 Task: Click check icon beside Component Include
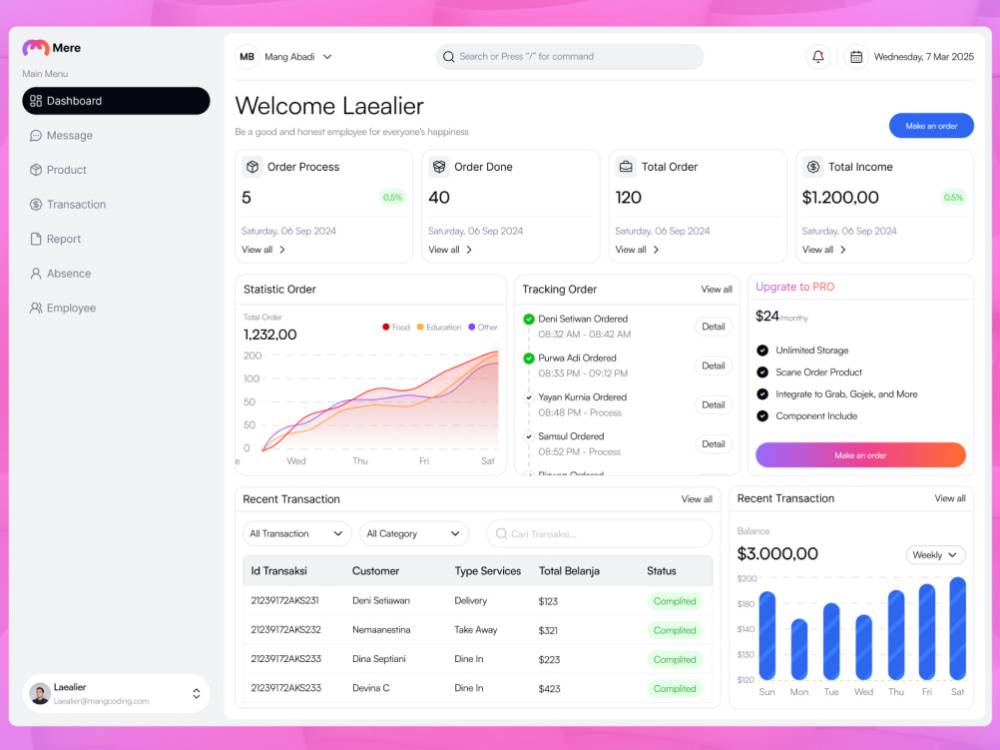(762, 416)
